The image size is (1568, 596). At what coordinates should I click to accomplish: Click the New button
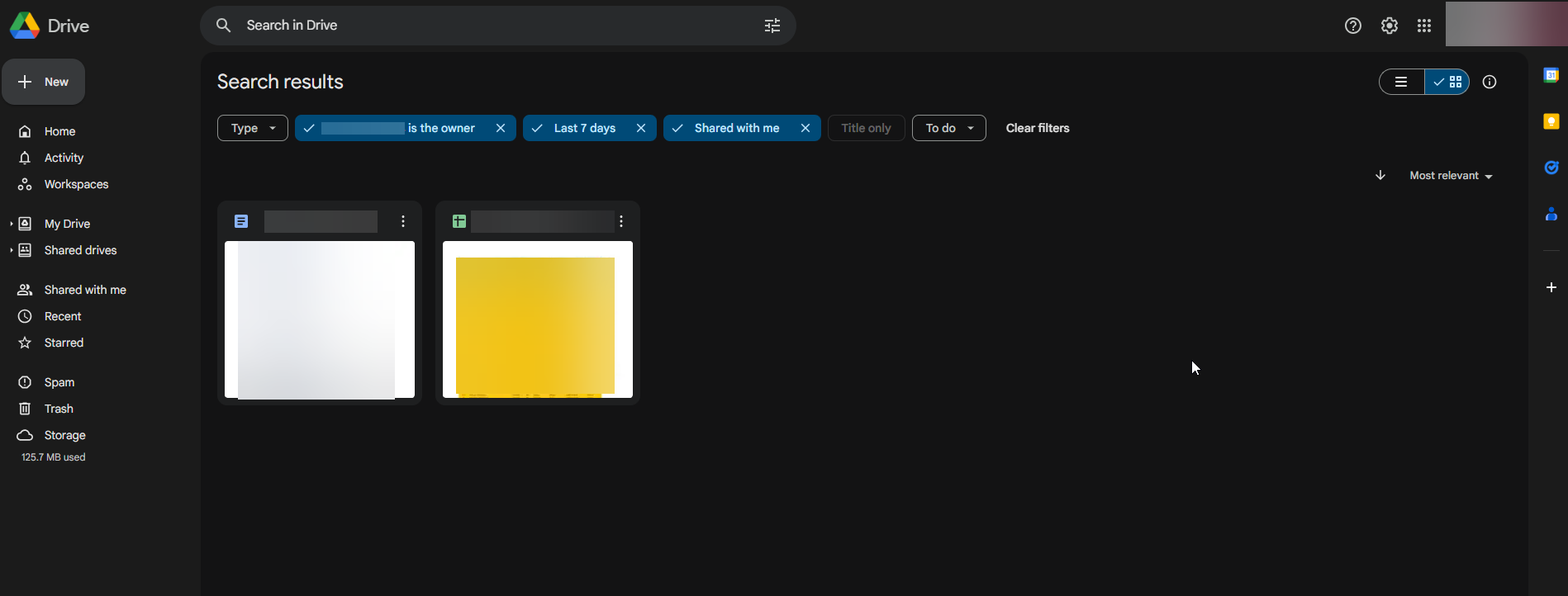click(44, 82)
